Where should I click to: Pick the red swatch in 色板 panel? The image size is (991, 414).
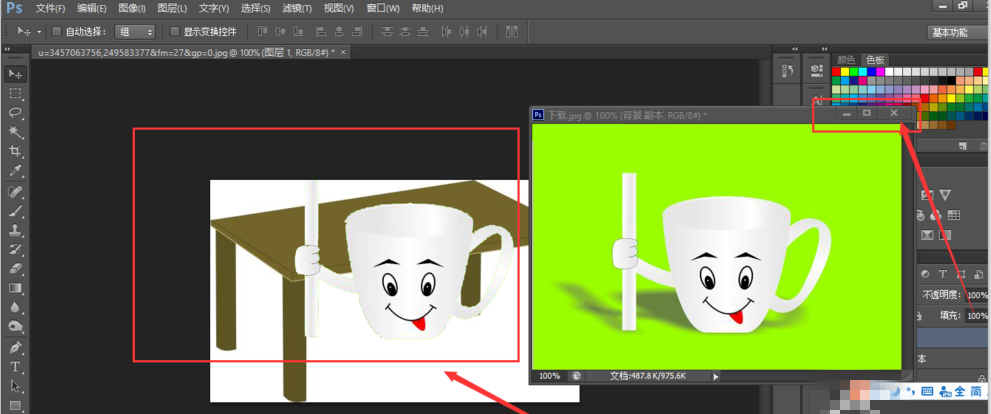836,72
